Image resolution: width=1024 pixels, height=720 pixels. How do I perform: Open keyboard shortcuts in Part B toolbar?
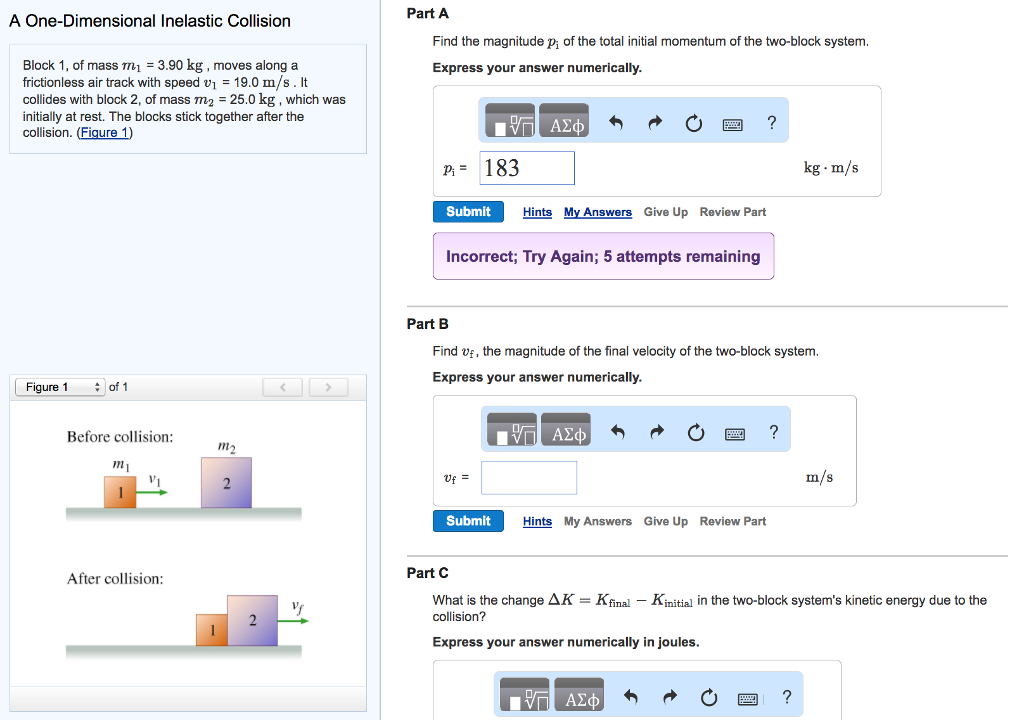click(735, 434)
